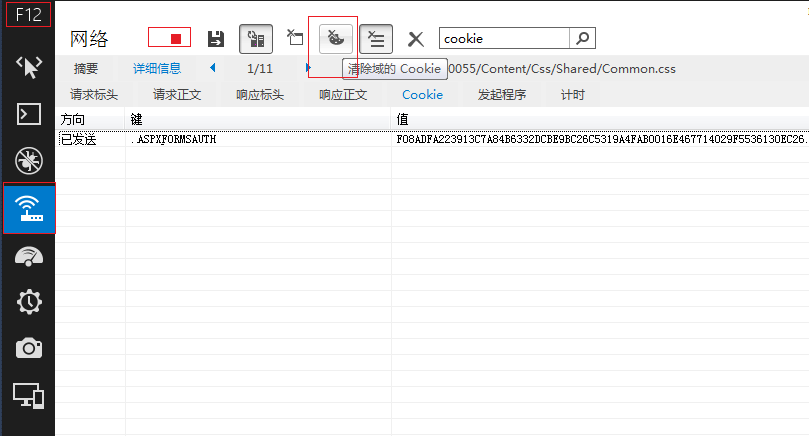Viewport: 809px width, 441px height.
Task: Click the 值 column header
Action: click(x=600, y=119)
